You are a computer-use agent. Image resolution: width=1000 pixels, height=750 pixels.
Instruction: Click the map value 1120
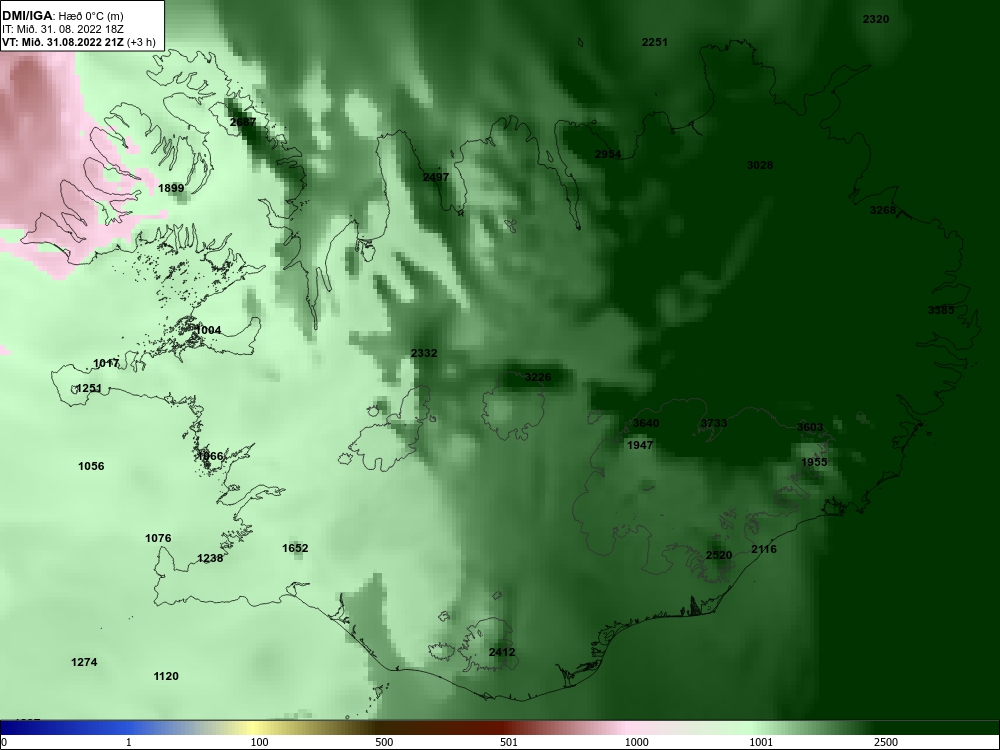[x=166, y=677]
